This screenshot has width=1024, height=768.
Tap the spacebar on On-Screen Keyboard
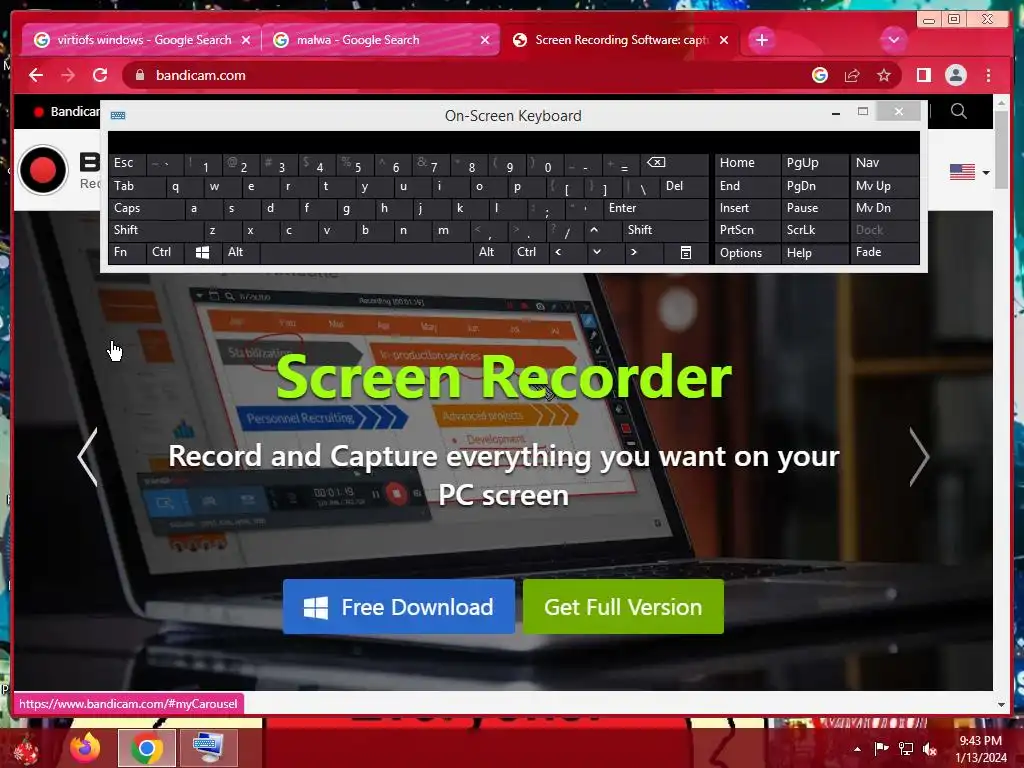366,252
